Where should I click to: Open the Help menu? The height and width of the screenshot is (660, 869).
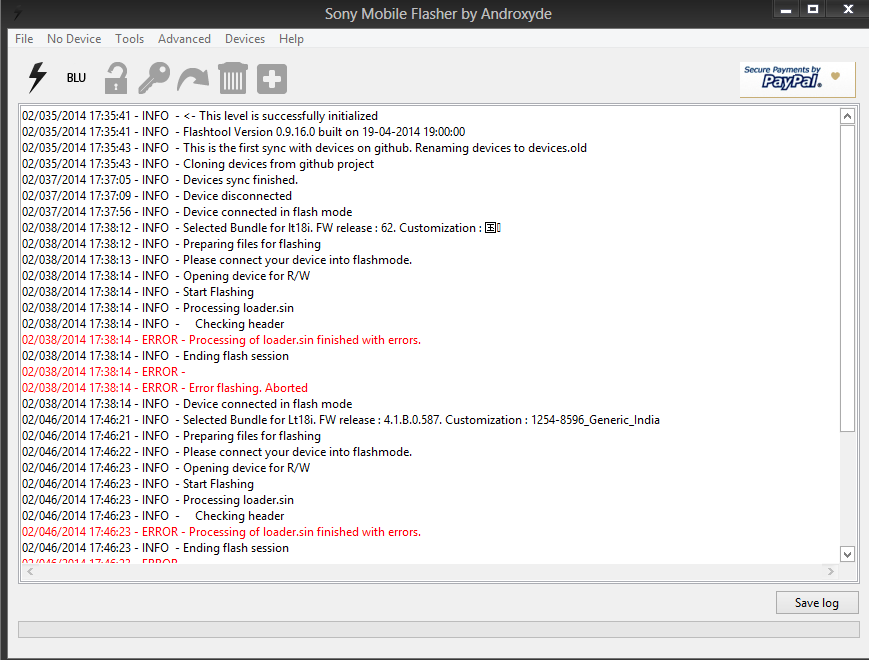(292, 39)
